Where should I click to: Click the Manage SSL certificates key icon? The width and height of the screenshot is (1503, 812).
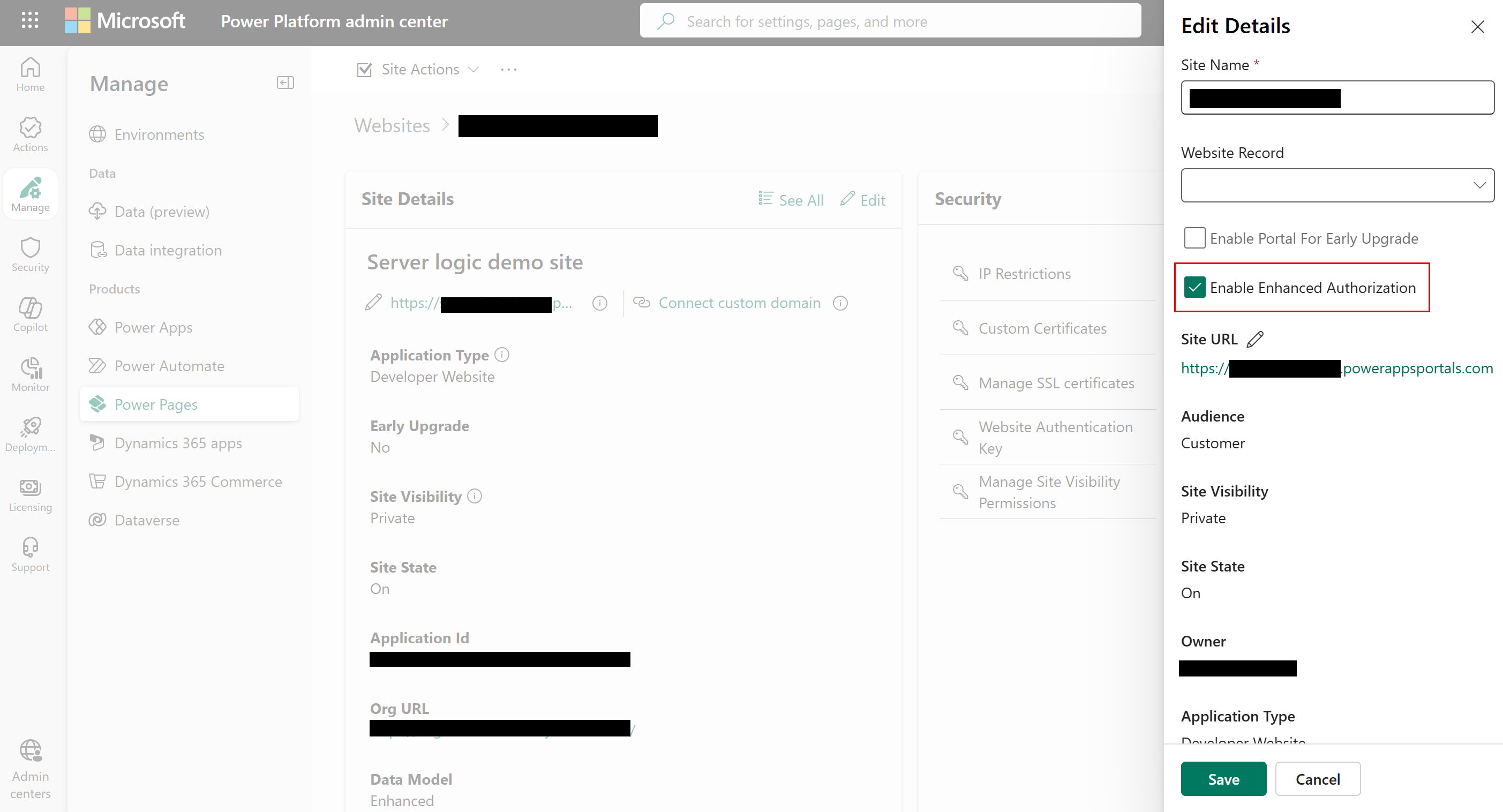[960, 382]
